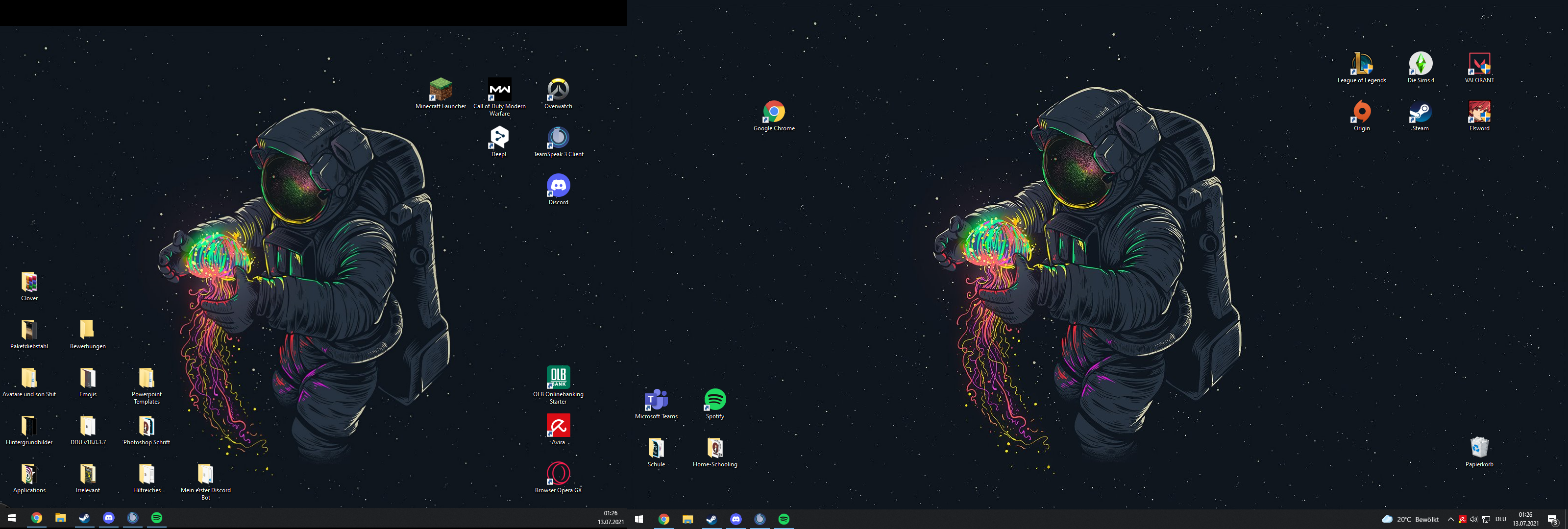Viewport: 1568px width, 529px height.
Task: Open the DEU input language switcher
Action: pos(1501,519)
